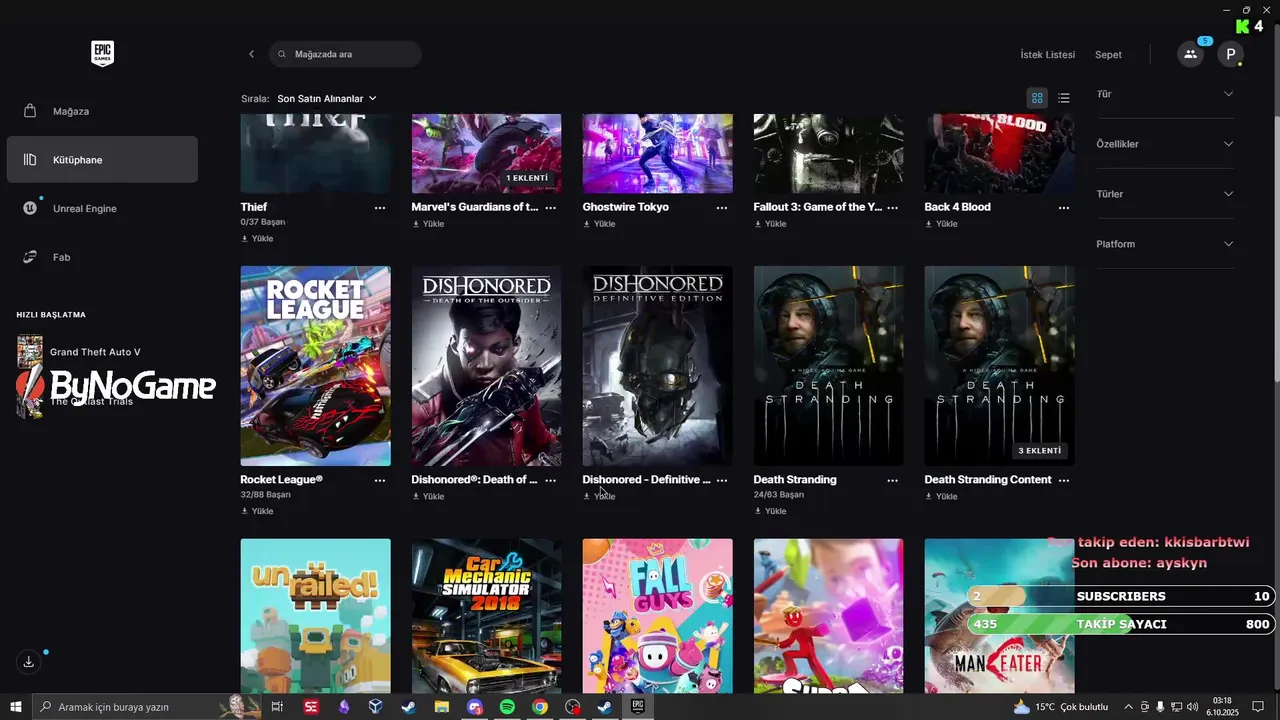Click the Epic Games taskbar icon

click(637, 707)
